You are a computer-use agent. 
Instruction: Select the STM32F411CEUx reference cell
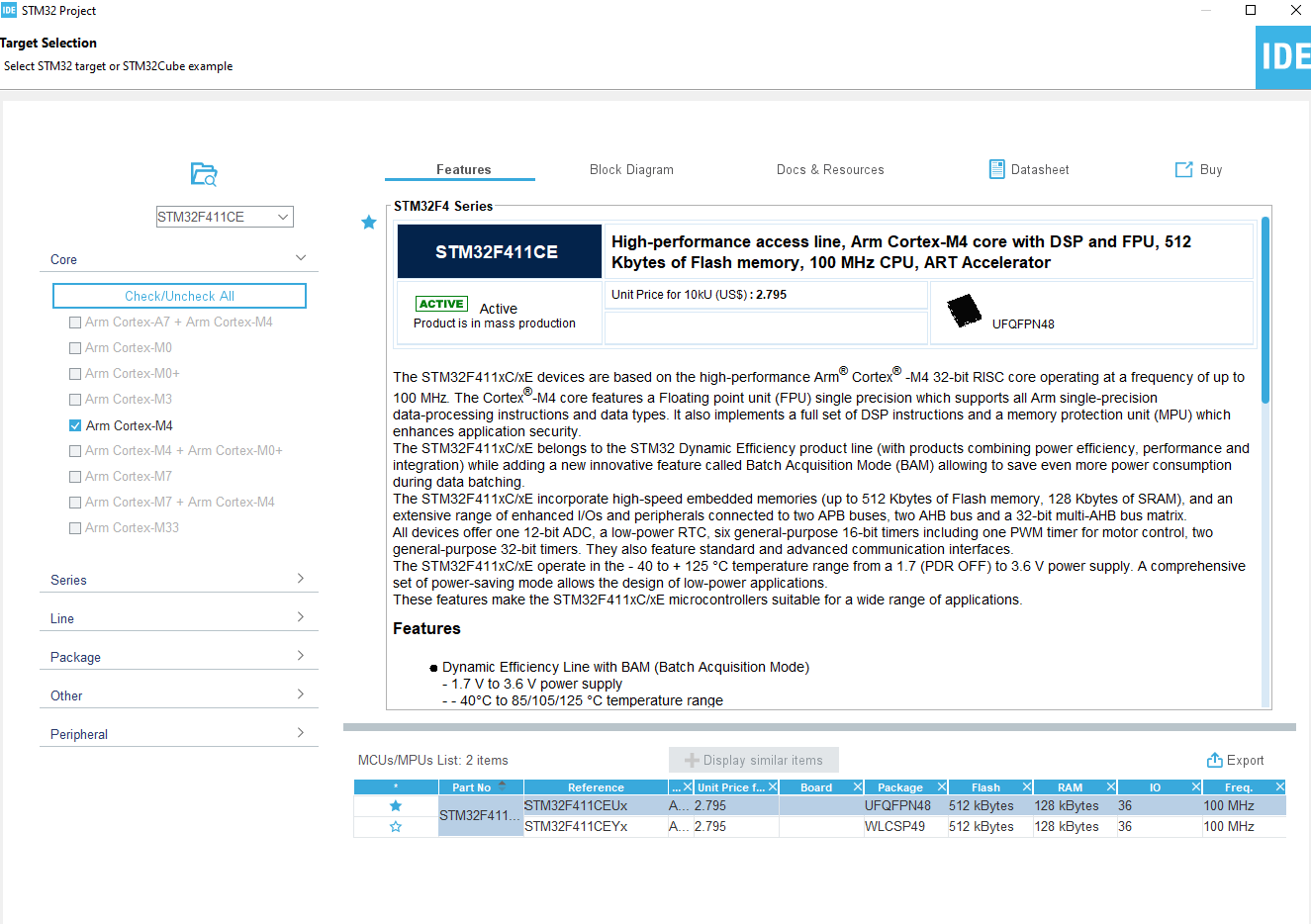pos(596,805)
